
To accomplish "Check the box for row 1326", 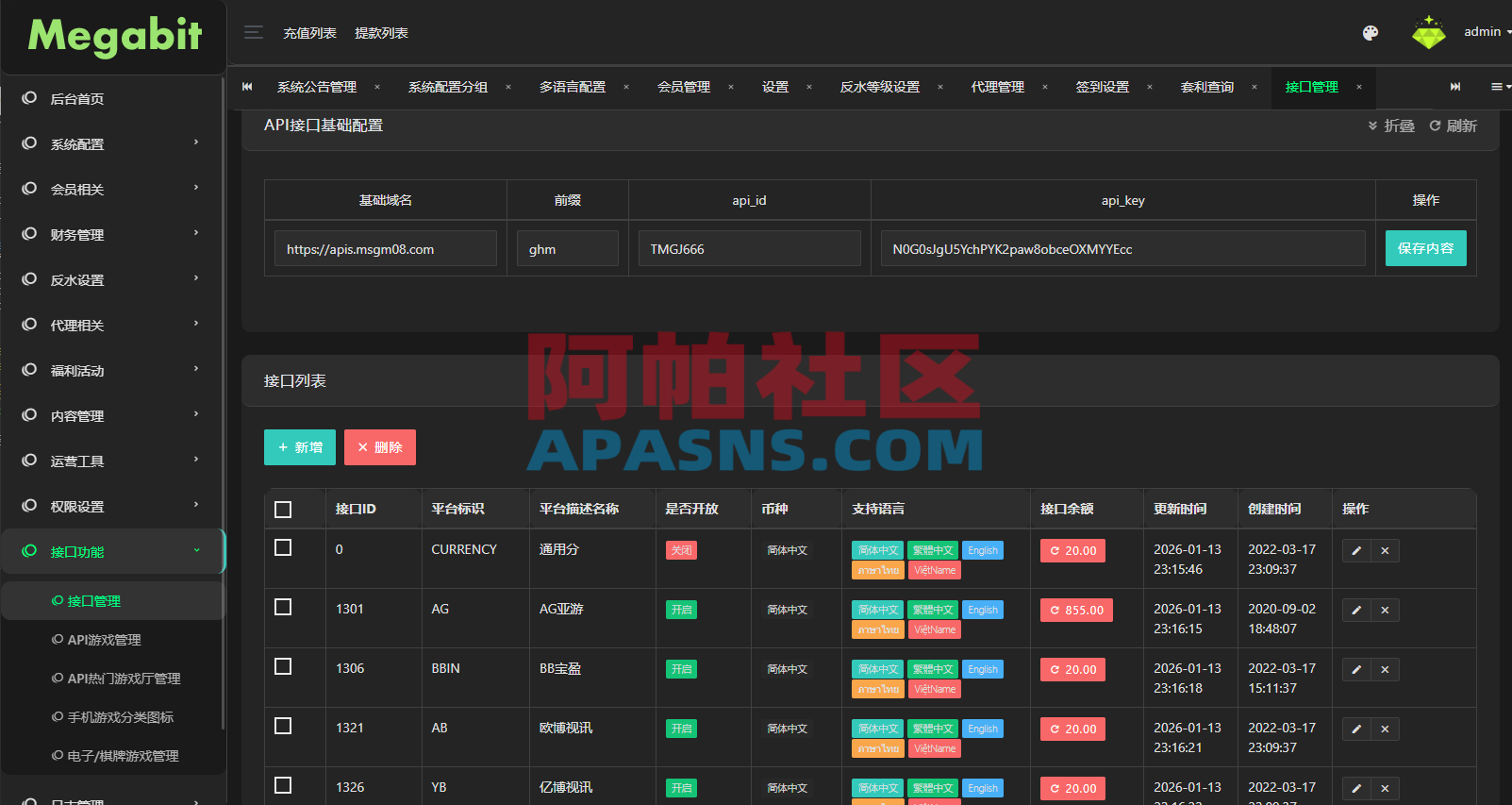I will coord(283,785).
